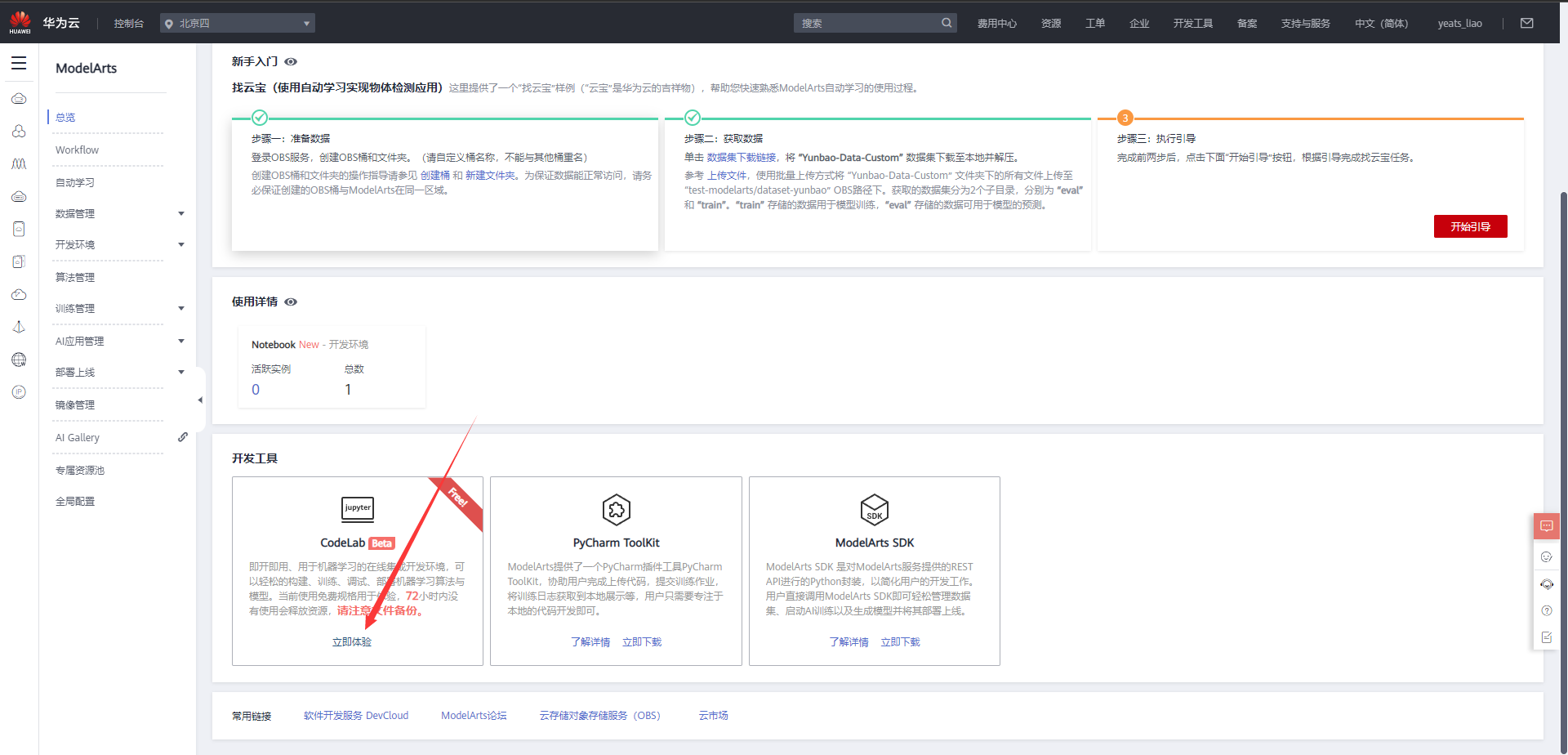Open 控制台 in the top bar
Screen dimensions: 1568x755
[x=129, y=24]
